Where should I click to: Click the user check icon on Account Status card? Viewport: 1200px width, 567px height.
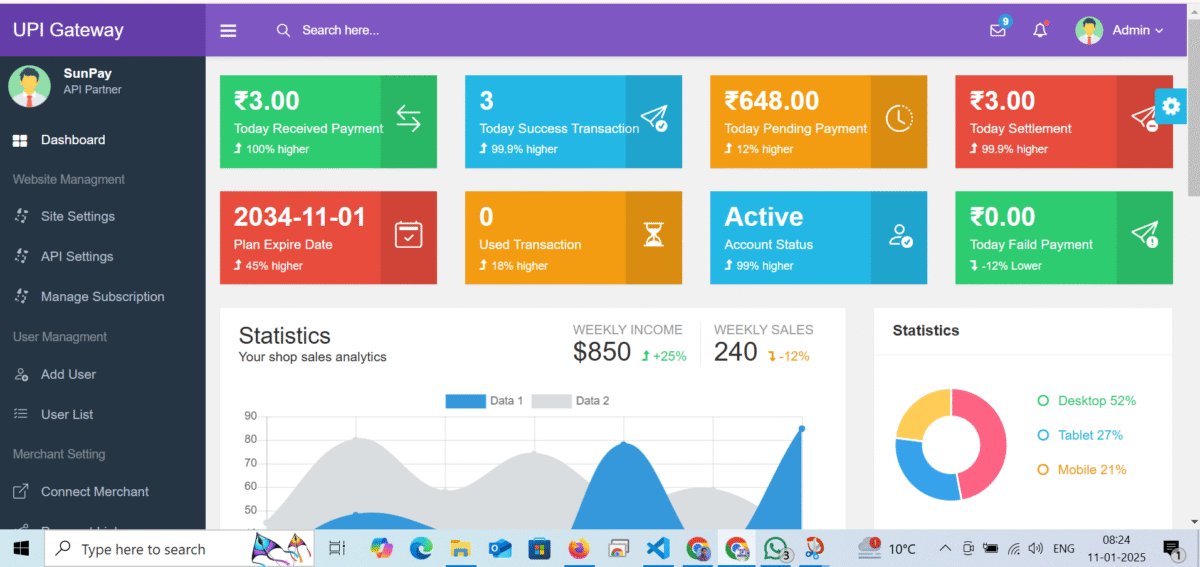(899, 235)
